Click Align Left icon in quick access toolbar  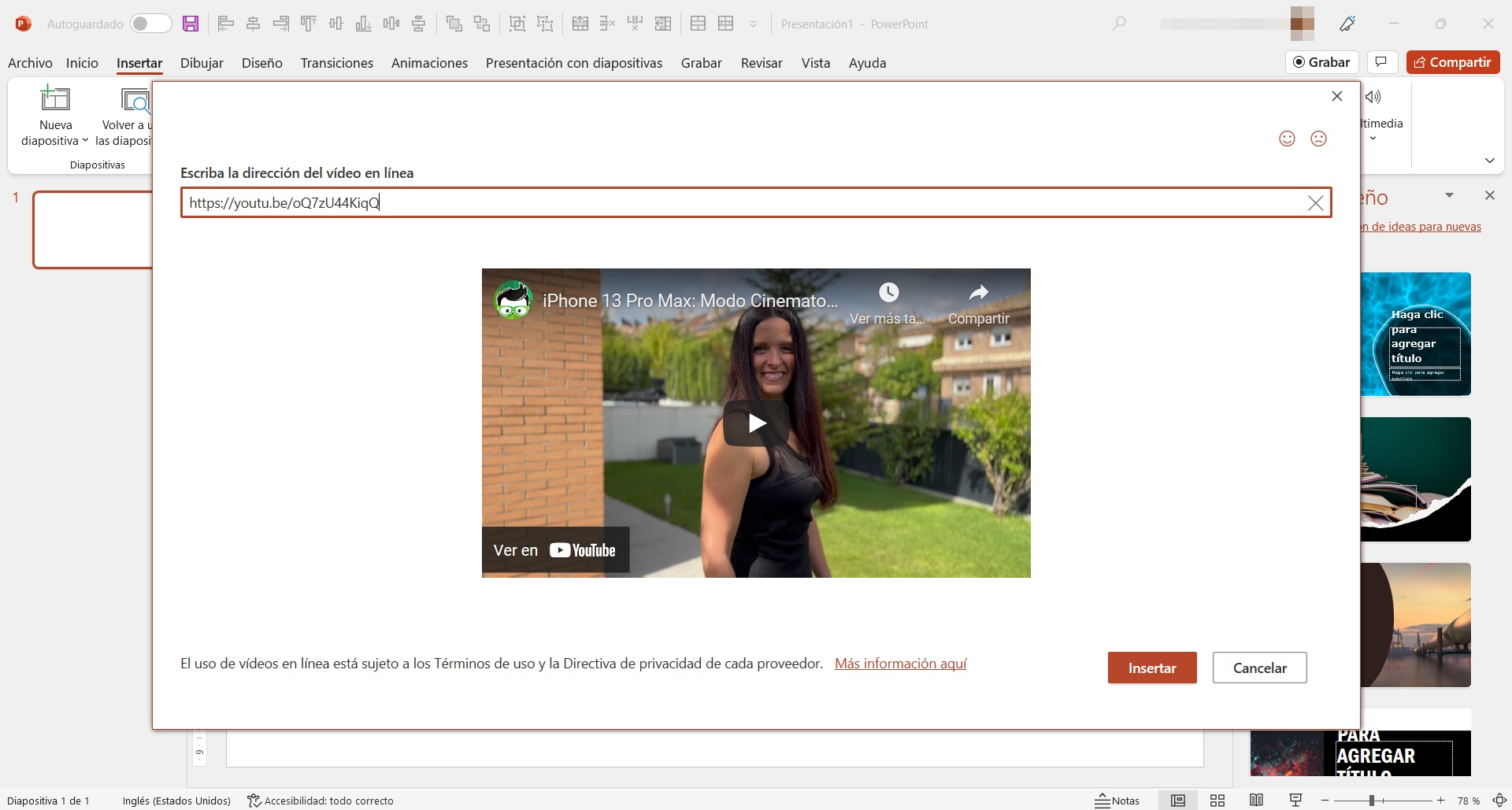click(x=226, y=24)
